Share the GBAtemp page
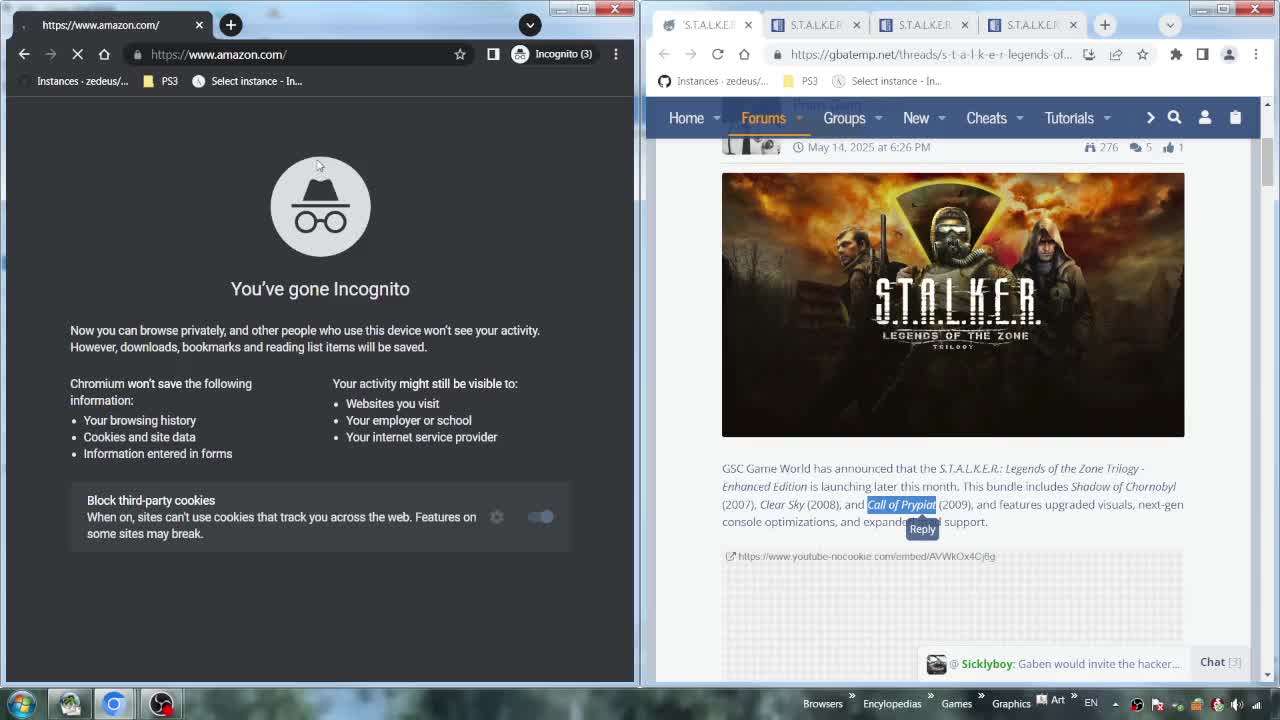The image size is (1280, 720). pyautogui.click(x=1115, y=54)
